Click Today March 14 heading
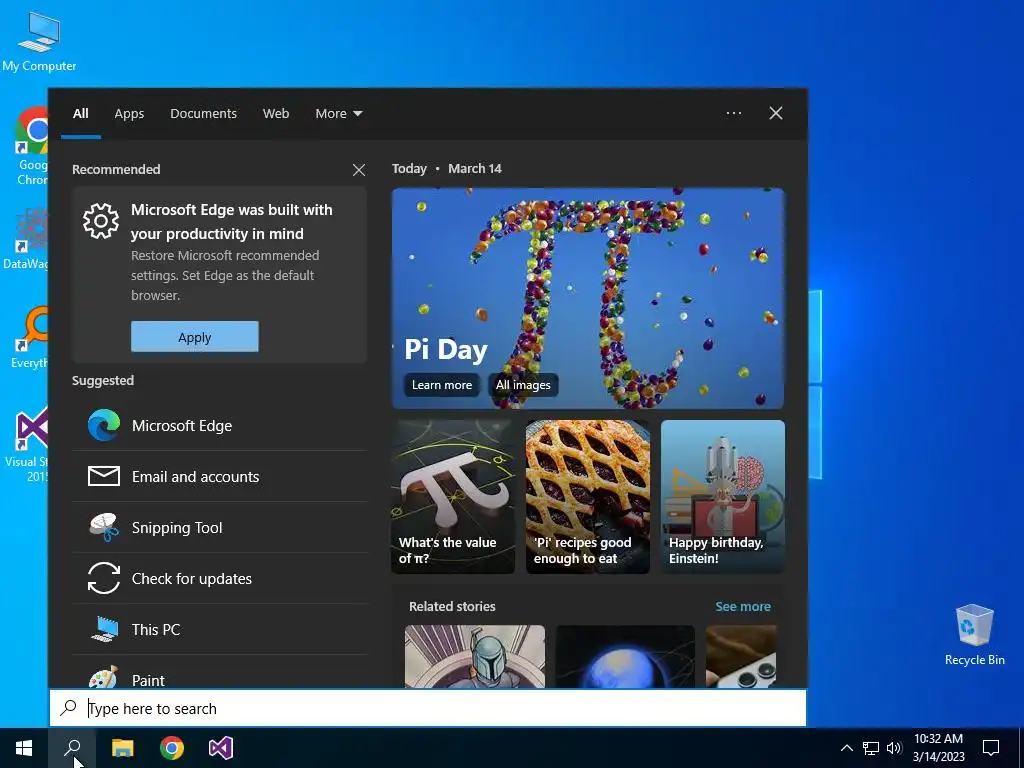The image size is (1024, 768). (447, 168)
